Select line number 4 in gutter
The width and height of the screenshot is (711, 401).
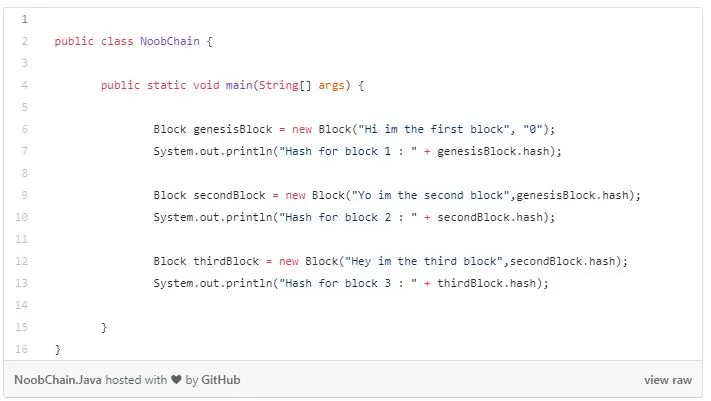tap(24, 85)
